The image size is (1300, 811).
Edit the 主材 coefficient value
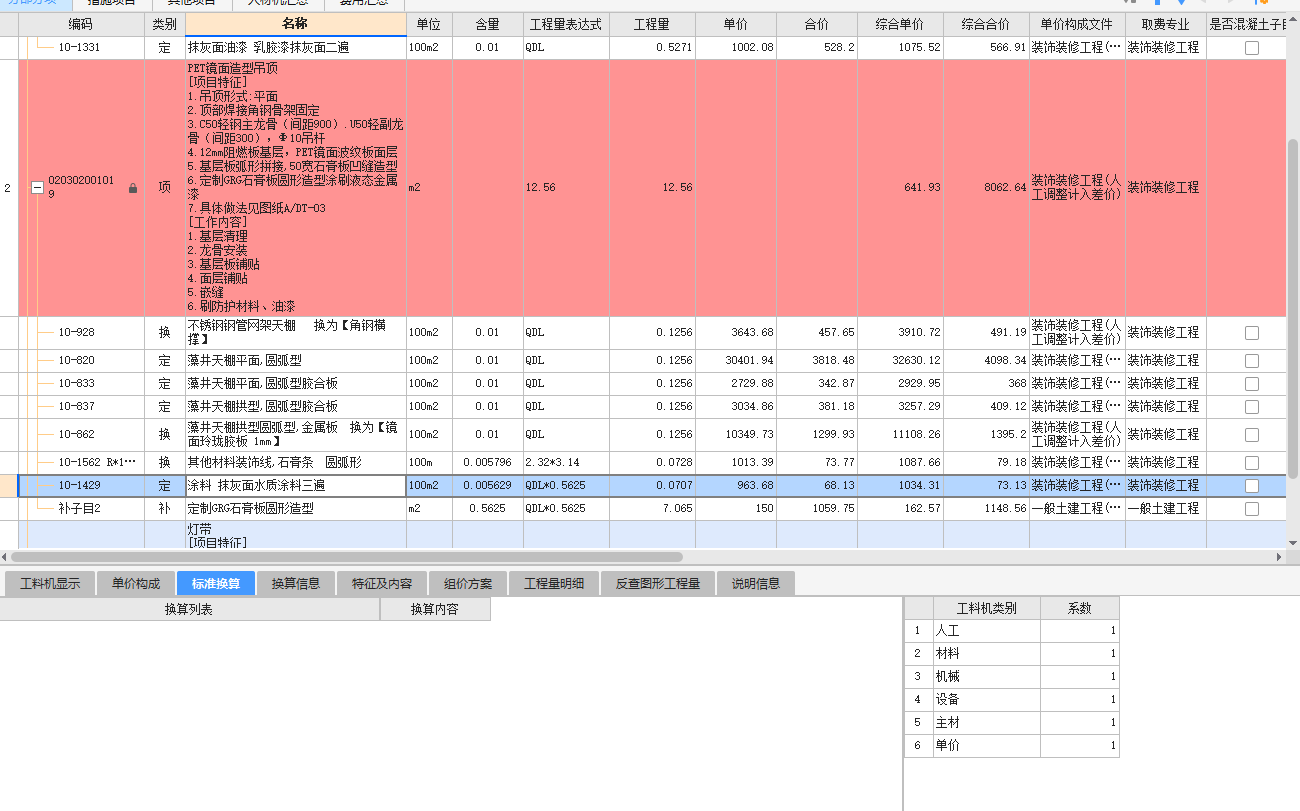pos(1079,723)
